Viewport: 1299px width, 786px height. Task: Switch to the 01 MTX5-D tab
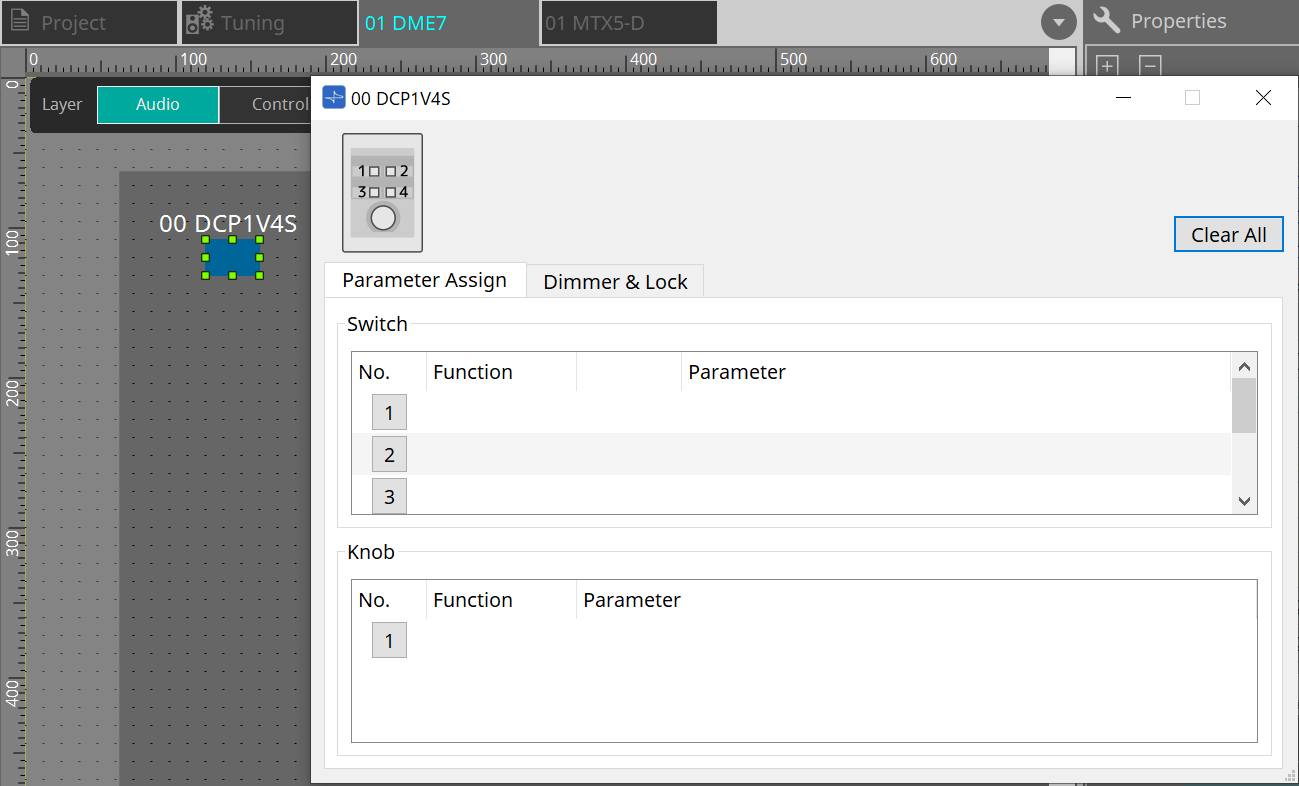click(x=628, y=22)
